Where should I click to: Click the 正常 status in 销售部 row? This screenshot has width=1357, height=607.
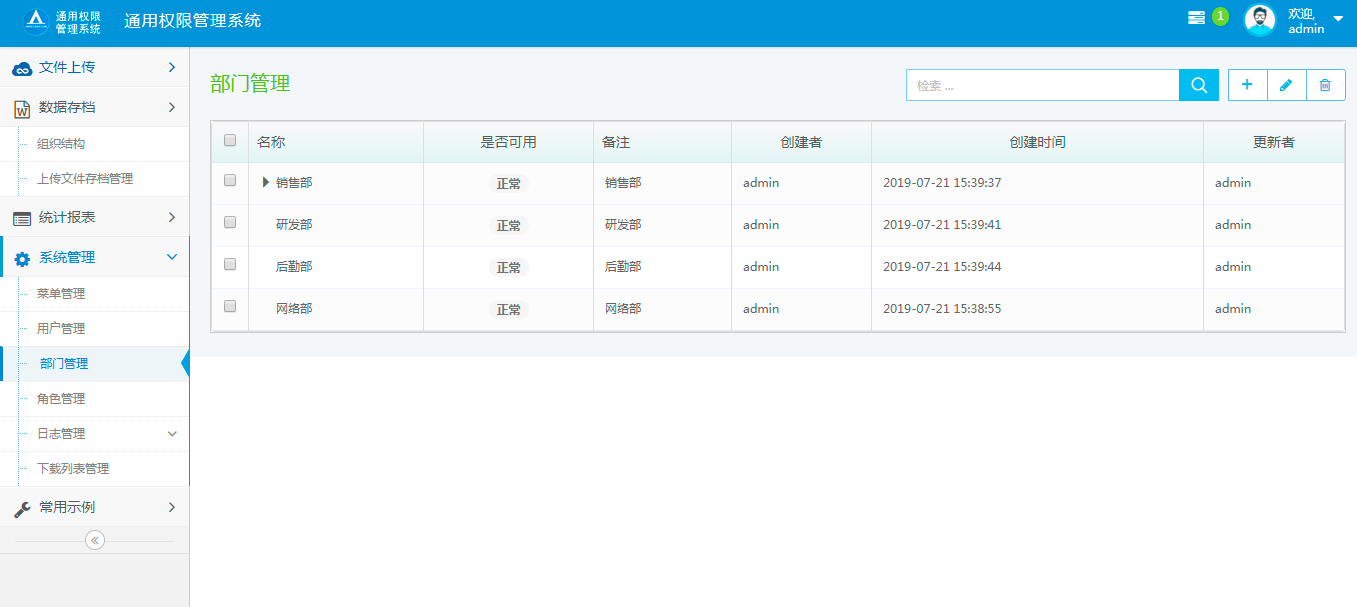coord(509,184)
